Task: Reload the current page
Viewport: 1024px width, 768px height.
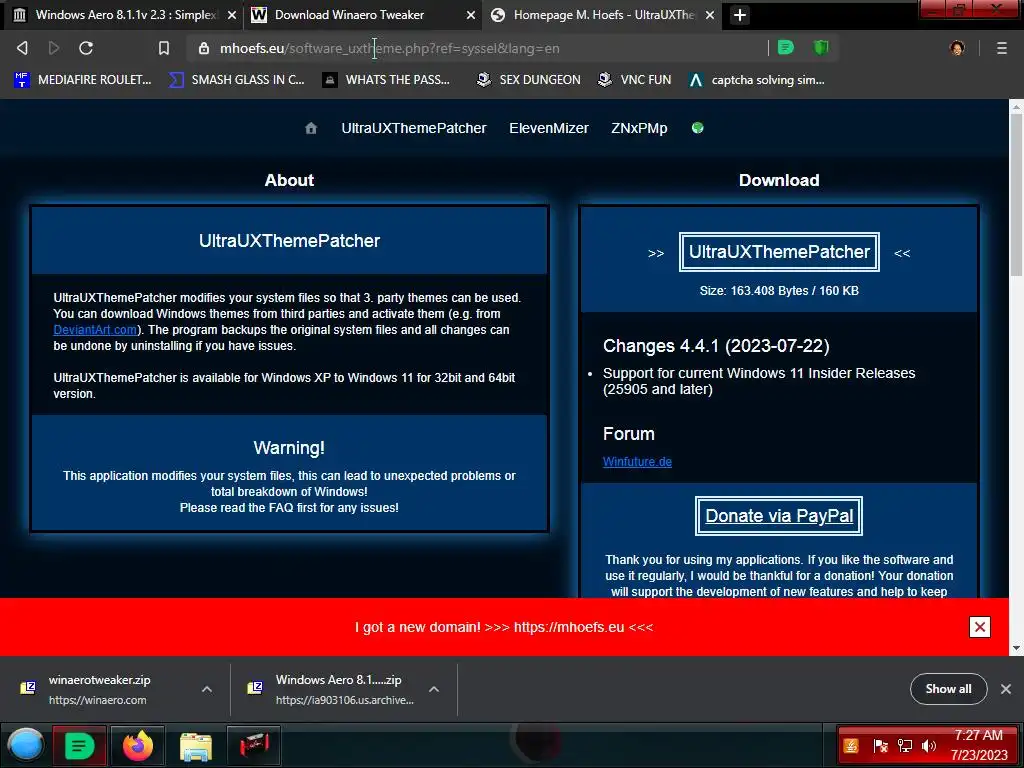Action: [86, 48]
